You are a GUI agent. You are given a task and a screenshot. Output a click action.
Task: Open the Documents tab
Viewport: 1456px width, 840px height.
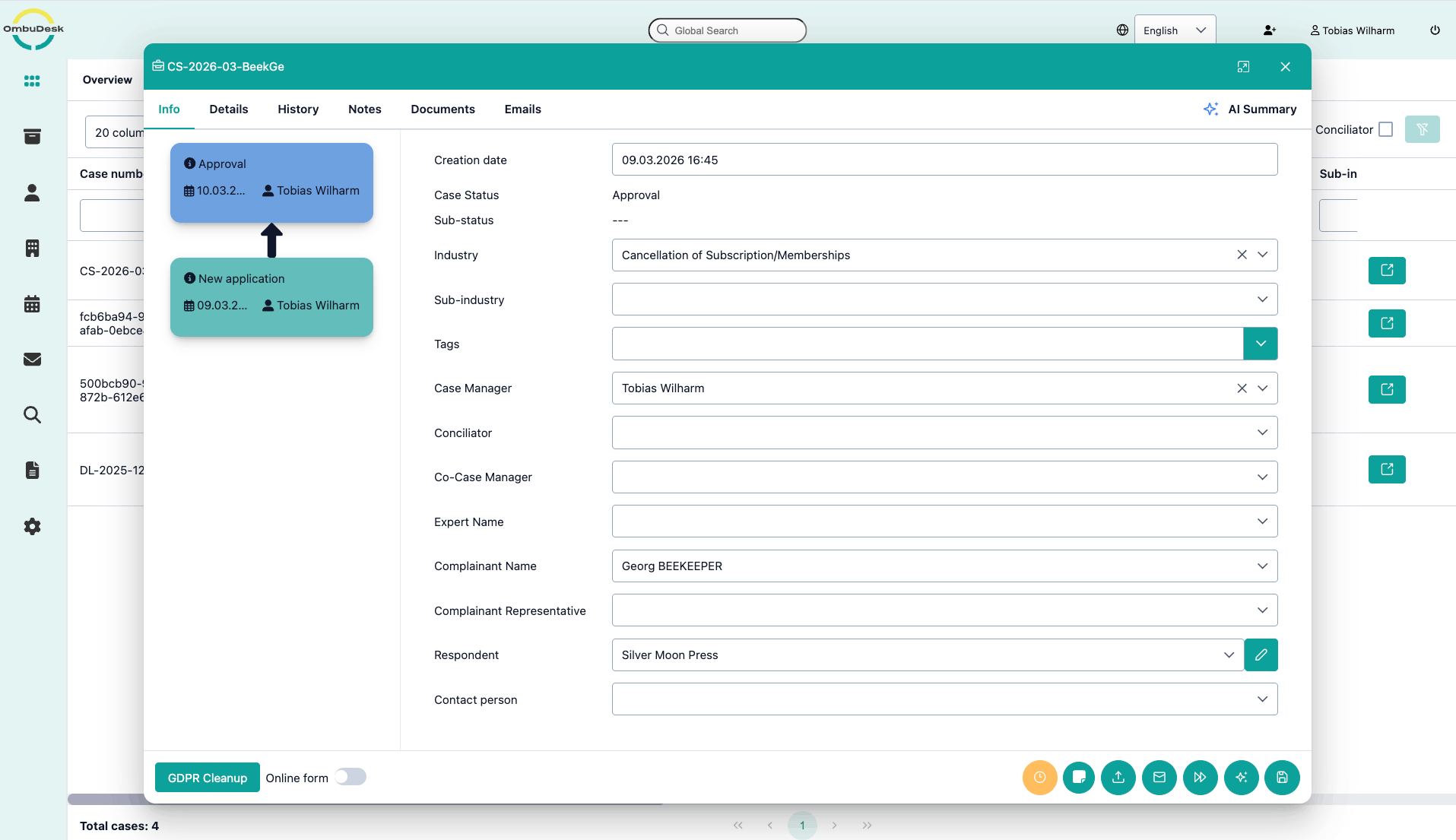click(x=443, y=109)
